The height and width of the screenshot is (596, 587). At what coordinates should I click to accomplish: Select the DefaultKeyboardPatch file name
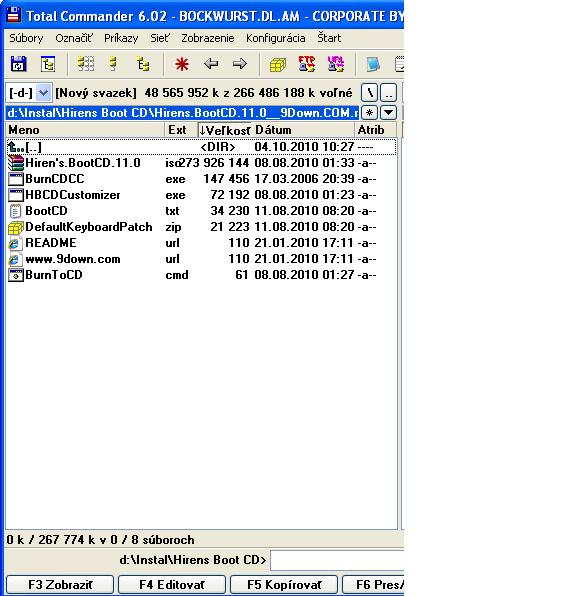pos(89,227)
